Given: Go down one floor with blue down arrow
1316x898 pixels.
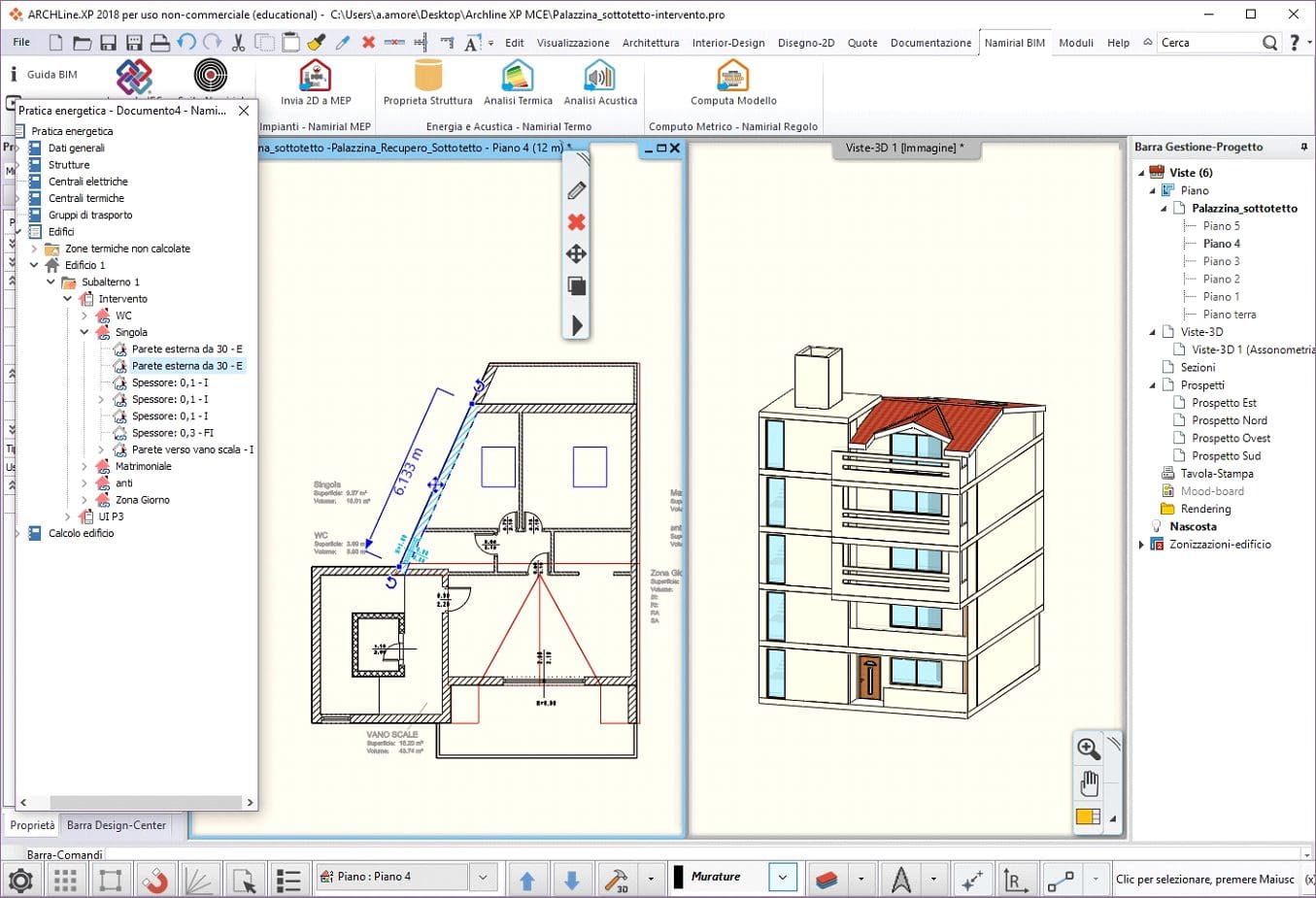Looking at the screenshot, I should [x=572, y=880].
